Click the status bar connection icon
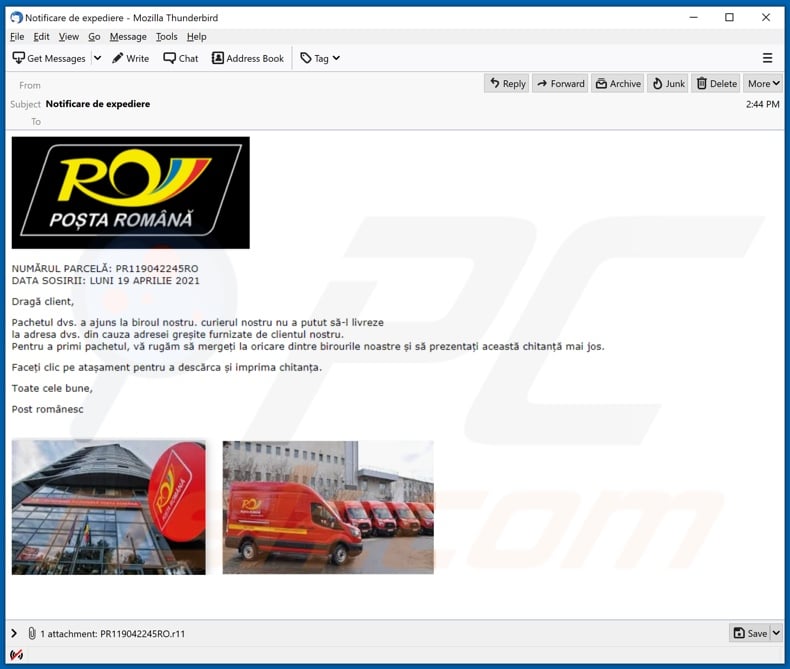 click(16, 655)
